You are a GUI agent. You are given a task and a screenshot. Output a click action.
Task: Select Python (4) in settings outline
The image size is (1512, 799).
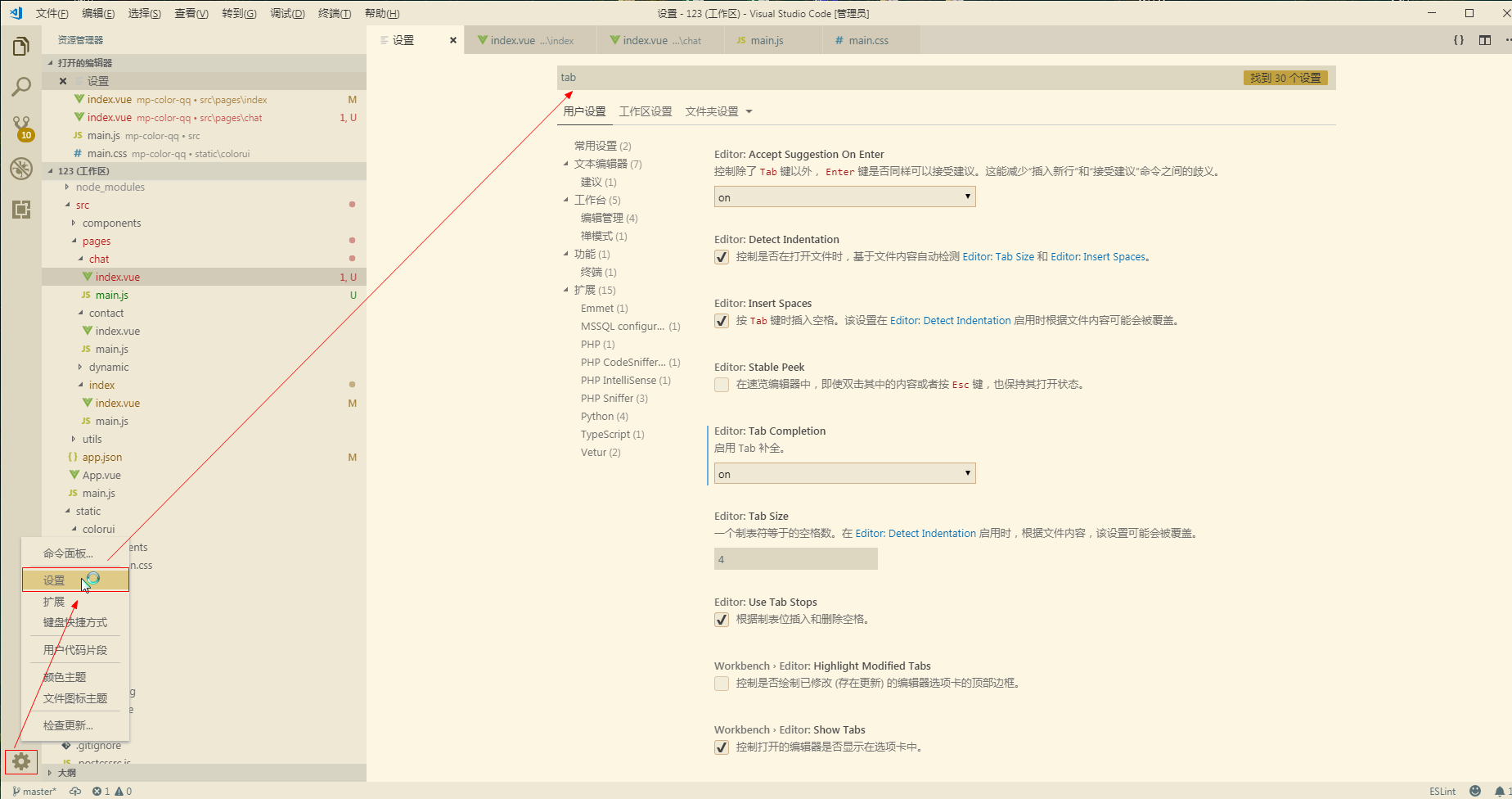click(605, 417)
